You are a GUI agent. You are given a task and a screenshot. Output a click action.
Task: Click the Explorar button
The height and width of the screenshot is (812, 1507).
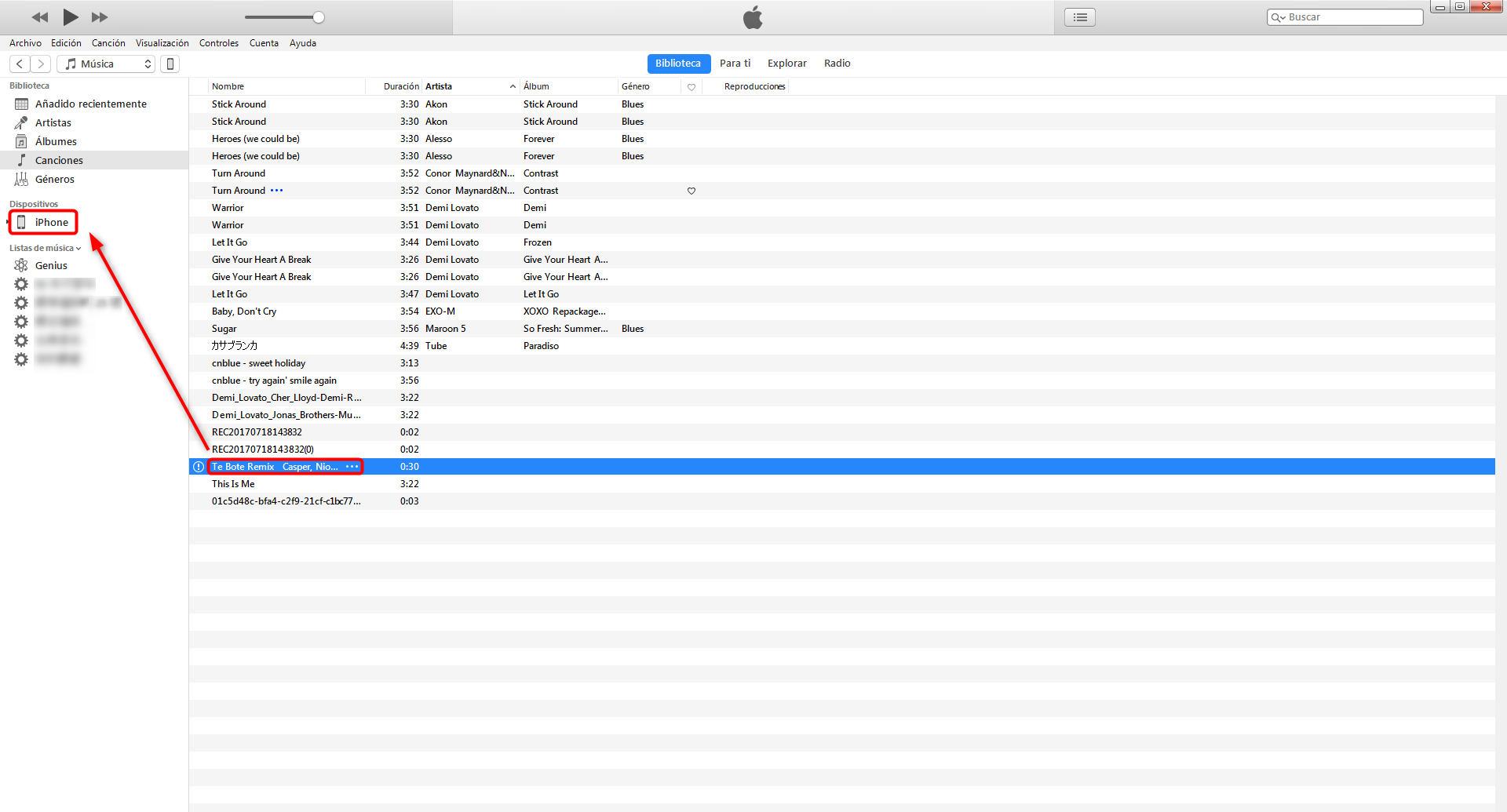(x=786, y=63)
